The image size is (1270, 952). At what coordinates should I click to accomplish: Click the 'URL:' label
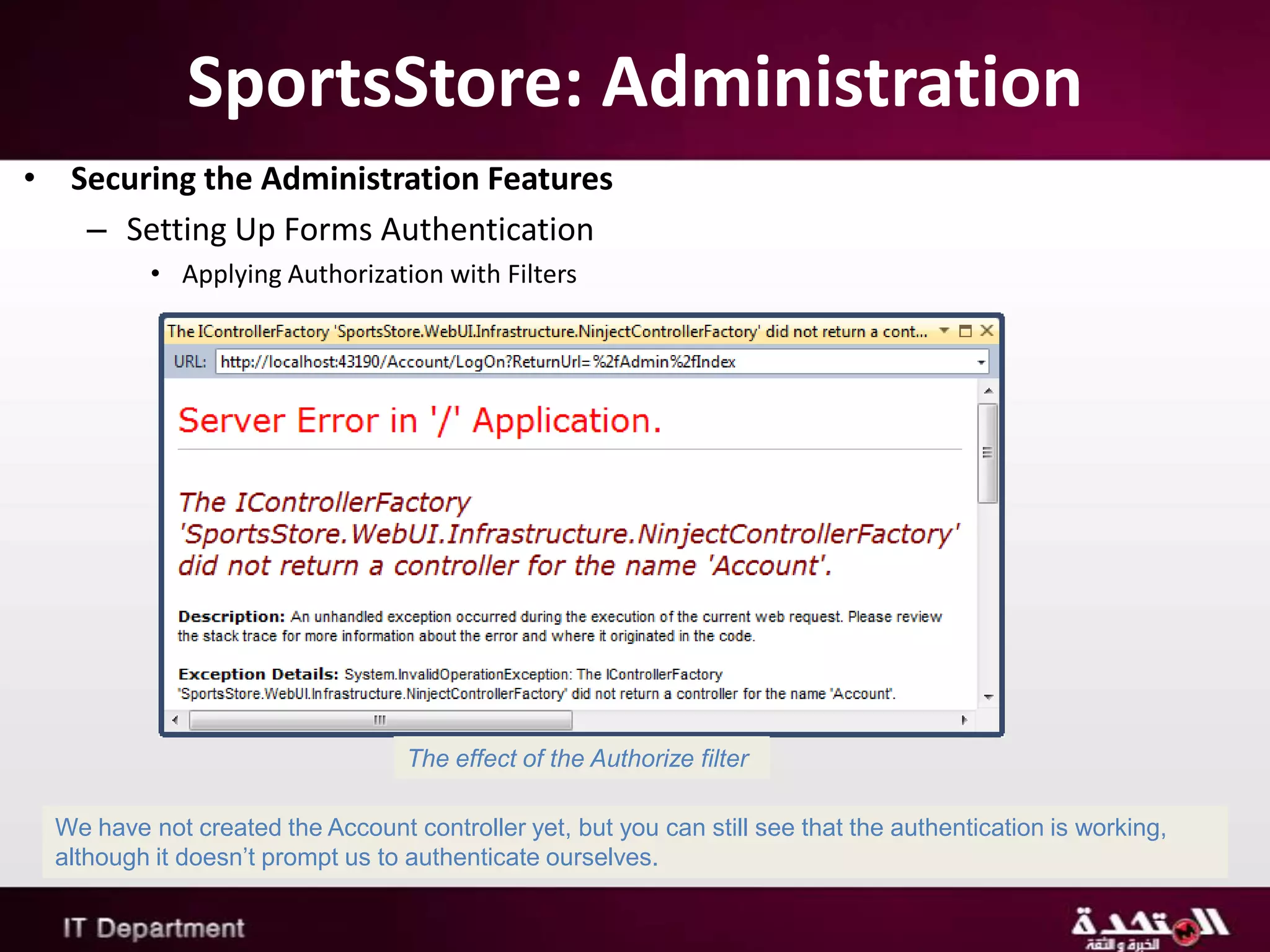click(190, 361)
